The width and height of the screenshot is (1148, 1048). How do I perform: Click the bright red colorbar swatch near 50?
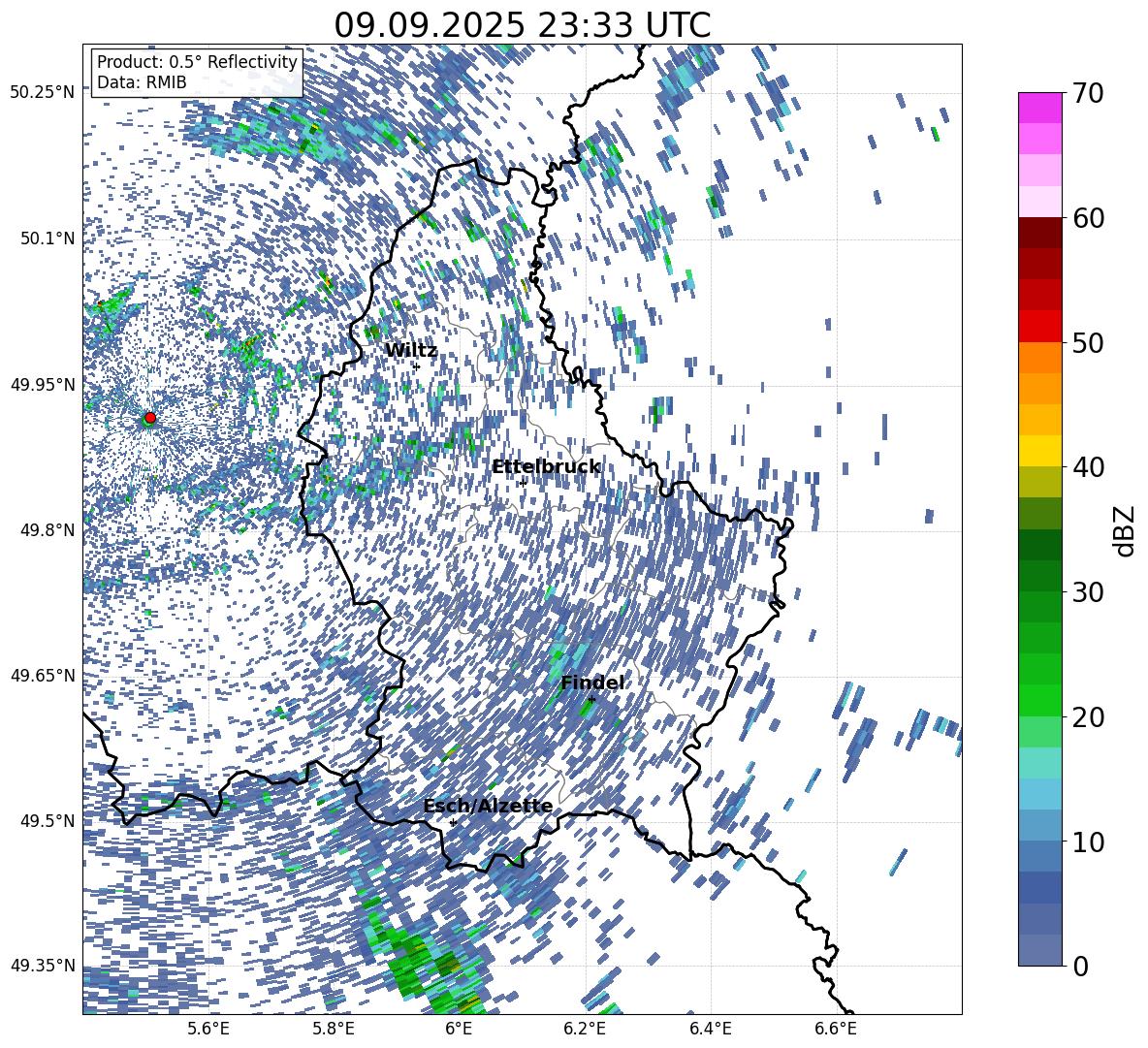tap(1040, 327)
